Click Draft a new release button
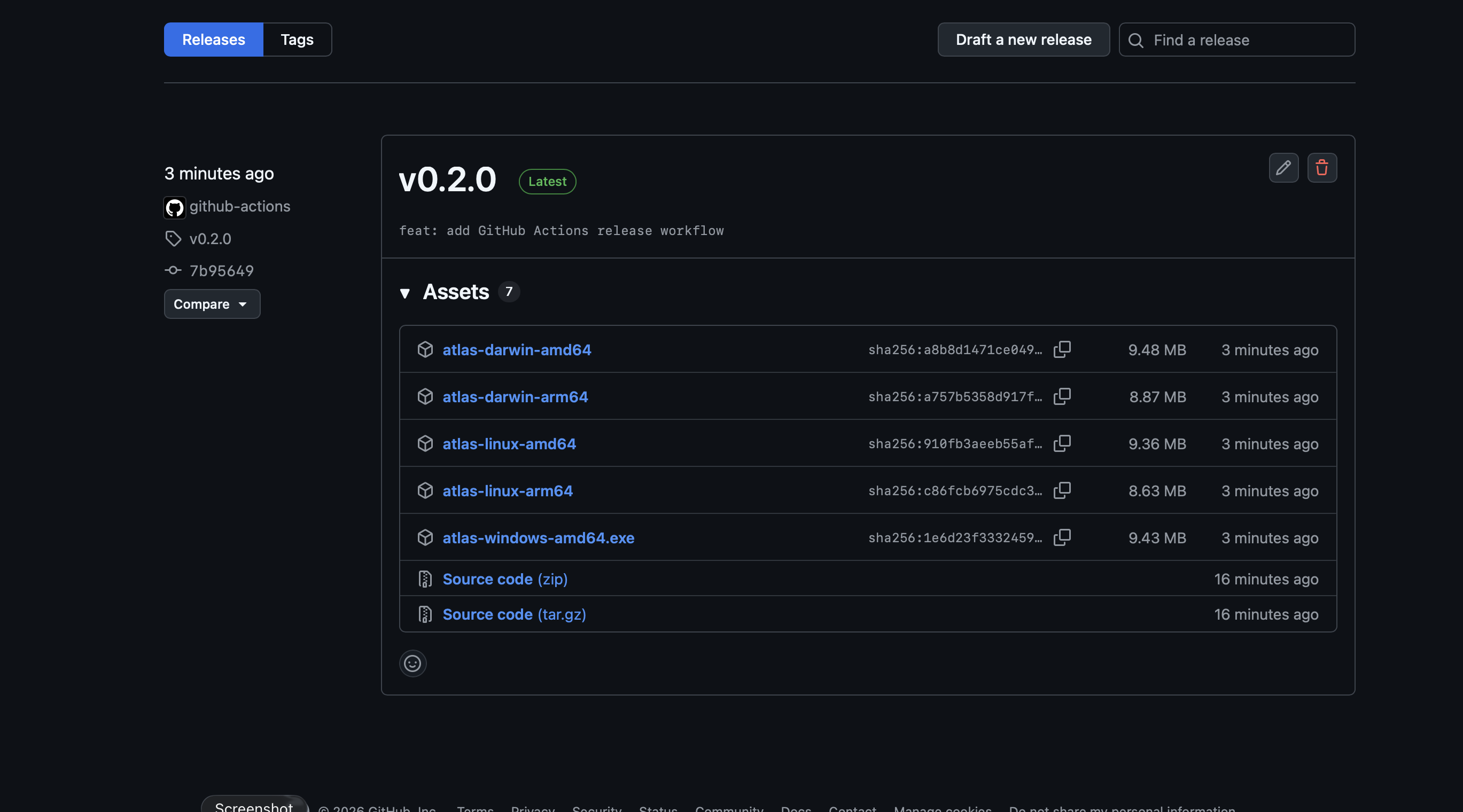1463x812 pixels. tap(1023, 40)
